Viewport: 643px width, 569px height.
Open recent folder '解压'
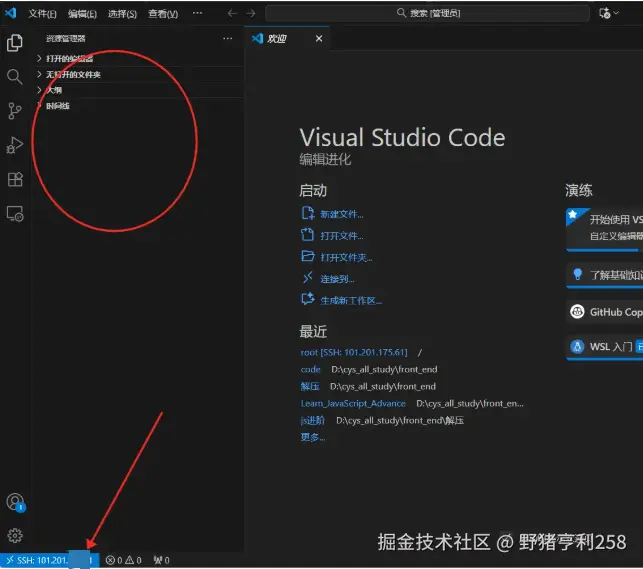tap(310, 387)
